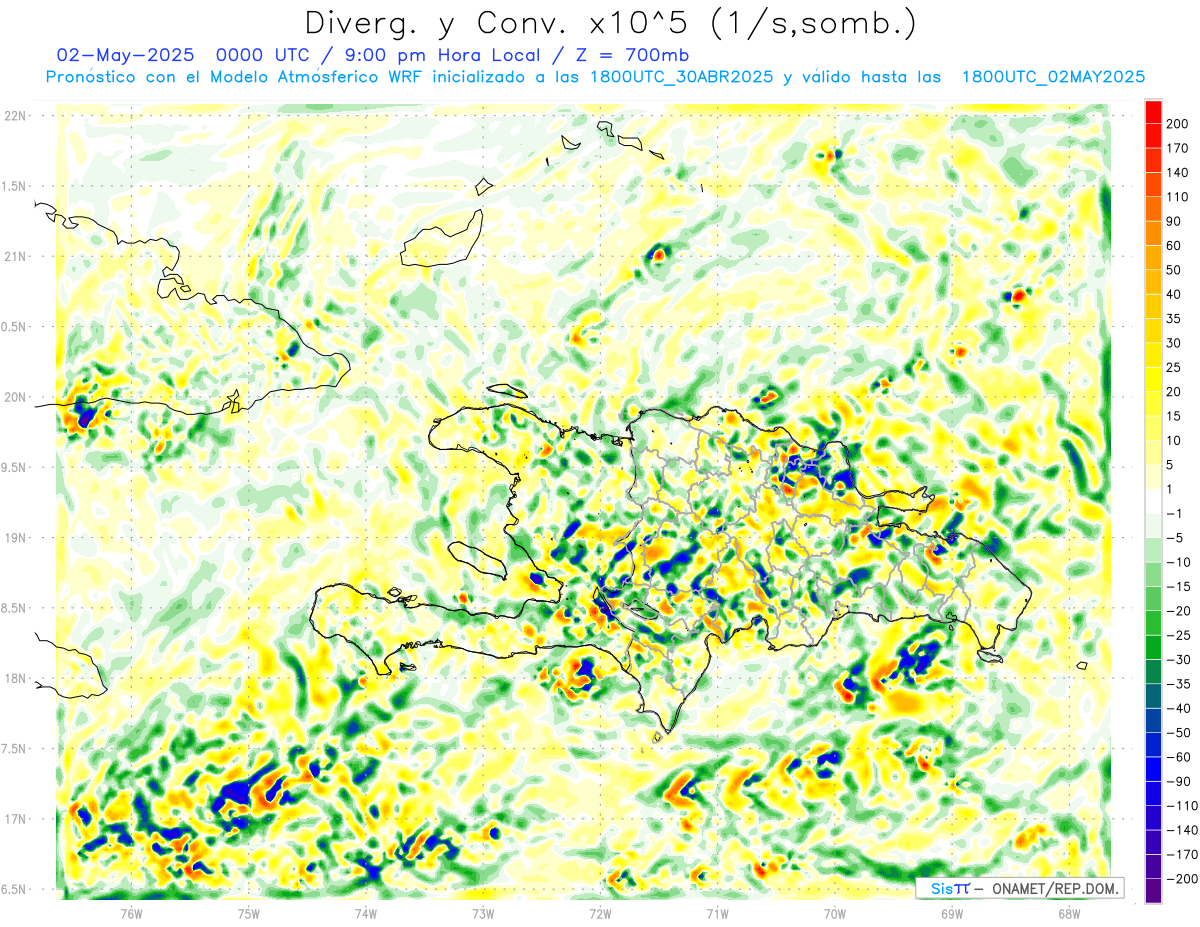The width and height of the screenshot is (1200, 927).
Task: Click the positive colorbar value '15'
Action: pos(1174,416)
